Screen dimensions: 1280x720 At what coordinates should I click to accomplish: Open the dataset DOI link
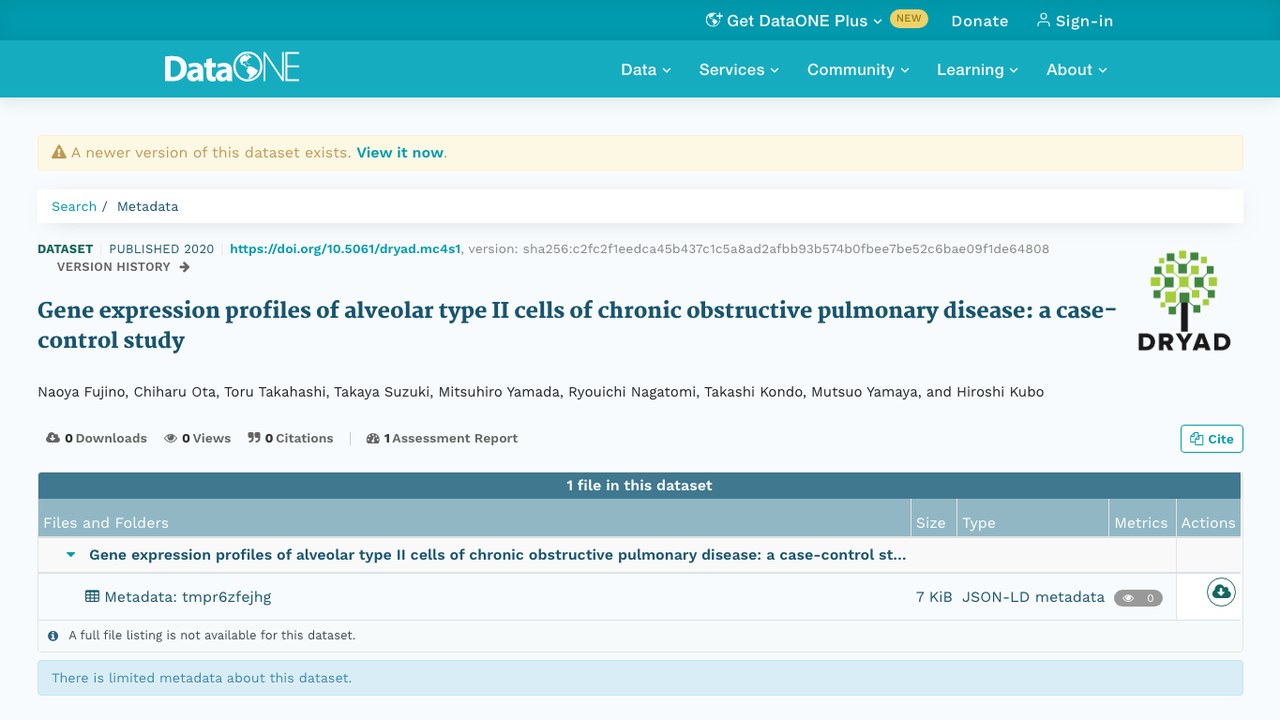pyautogui.click(x=345, y=249)
